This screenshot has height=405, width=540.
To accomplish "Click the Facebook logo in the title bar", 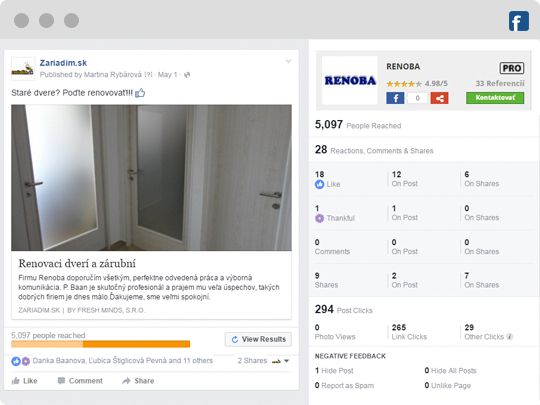I will click(519, 21).
